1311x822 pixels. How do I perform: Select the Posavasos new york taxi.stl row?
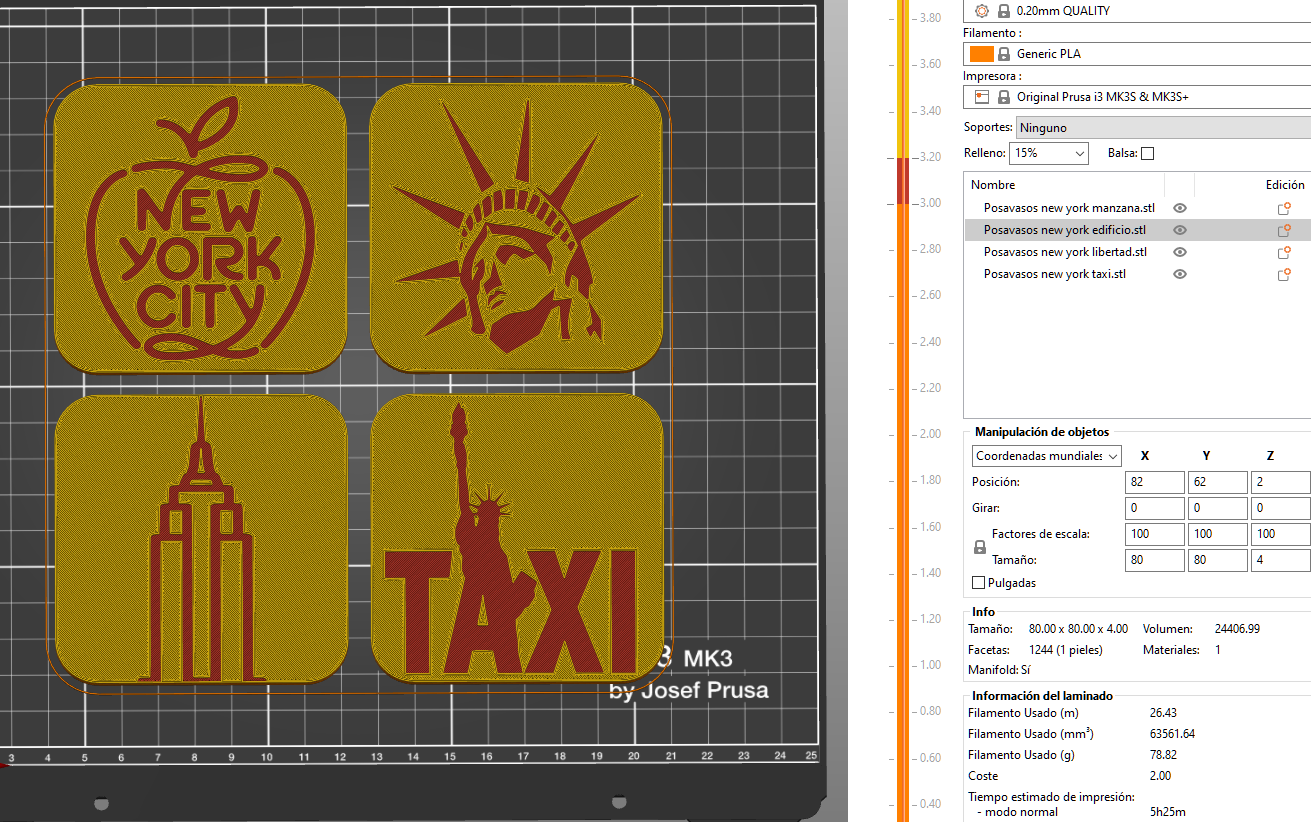1137,274
